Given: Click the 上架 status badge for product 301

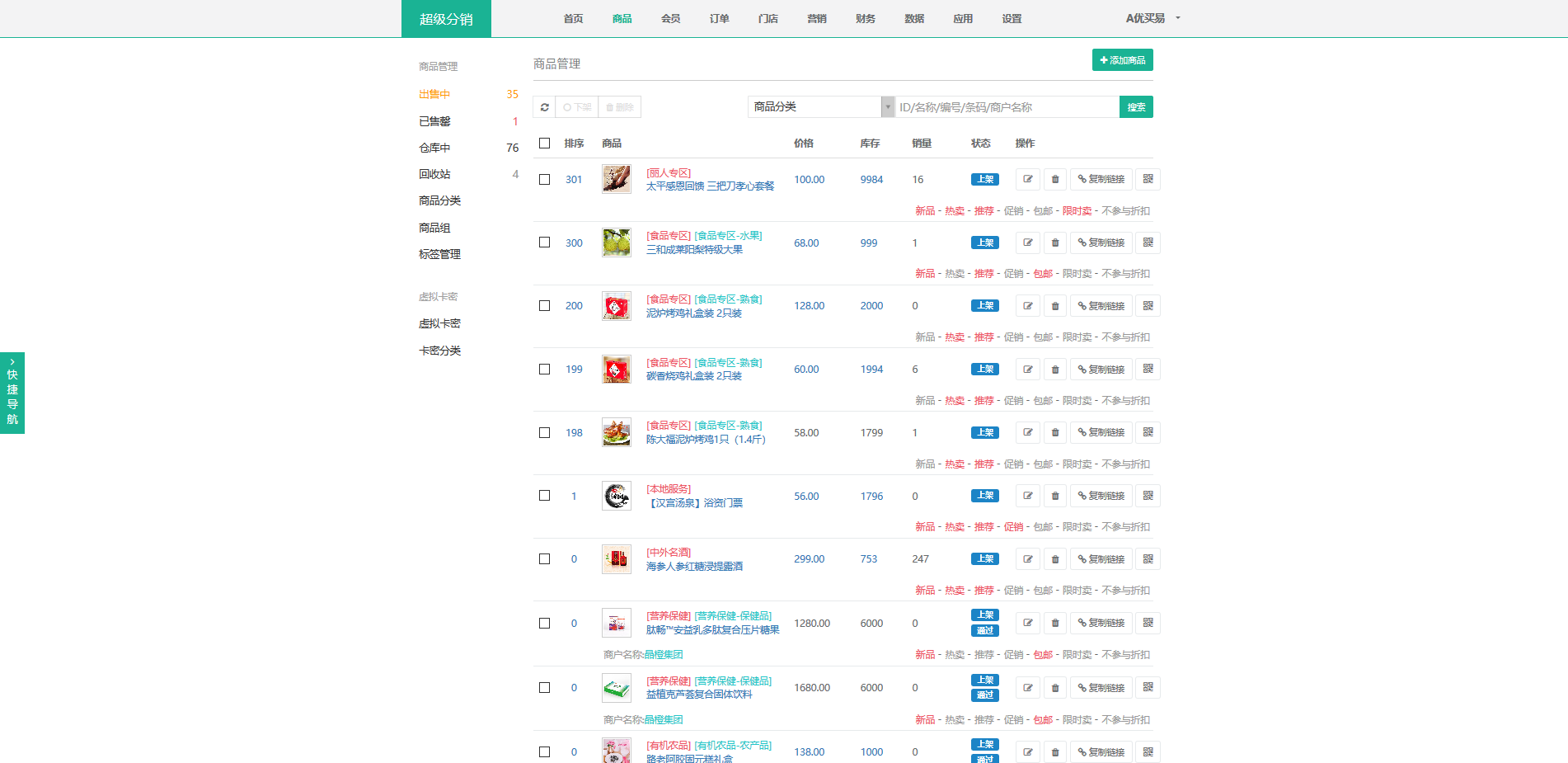Looking at the screenshot, I should (x=984, y=180).
